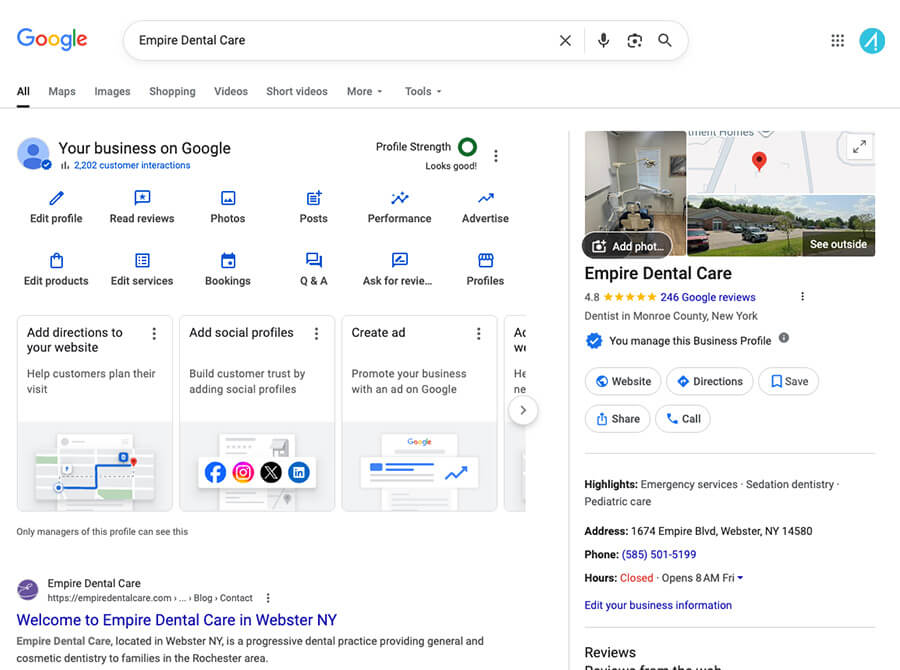
Task: Click the Profile Strength ring indicator
Action: pyautogui.click(x=469, y=146)
